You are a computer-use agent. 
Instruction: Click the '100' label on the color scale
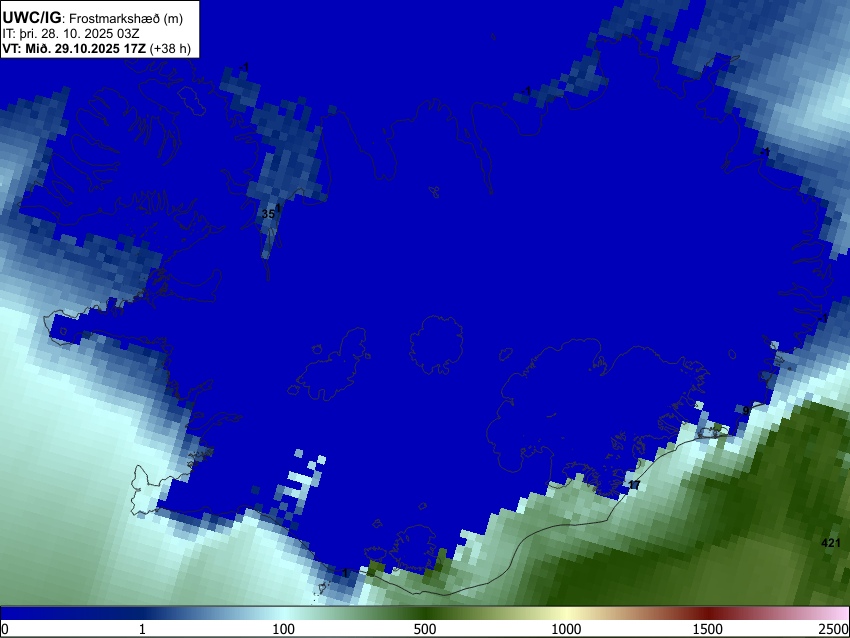click(x=284, y=629)
